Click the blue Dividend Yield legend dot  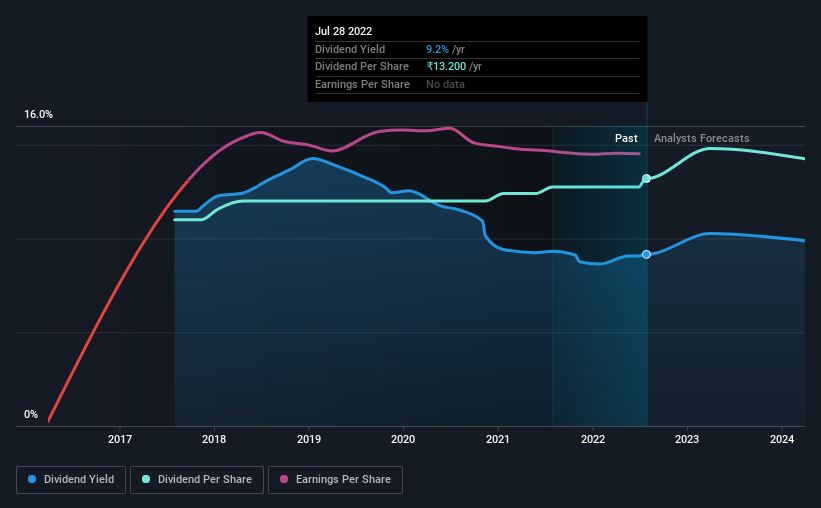[x=32, y=479]
